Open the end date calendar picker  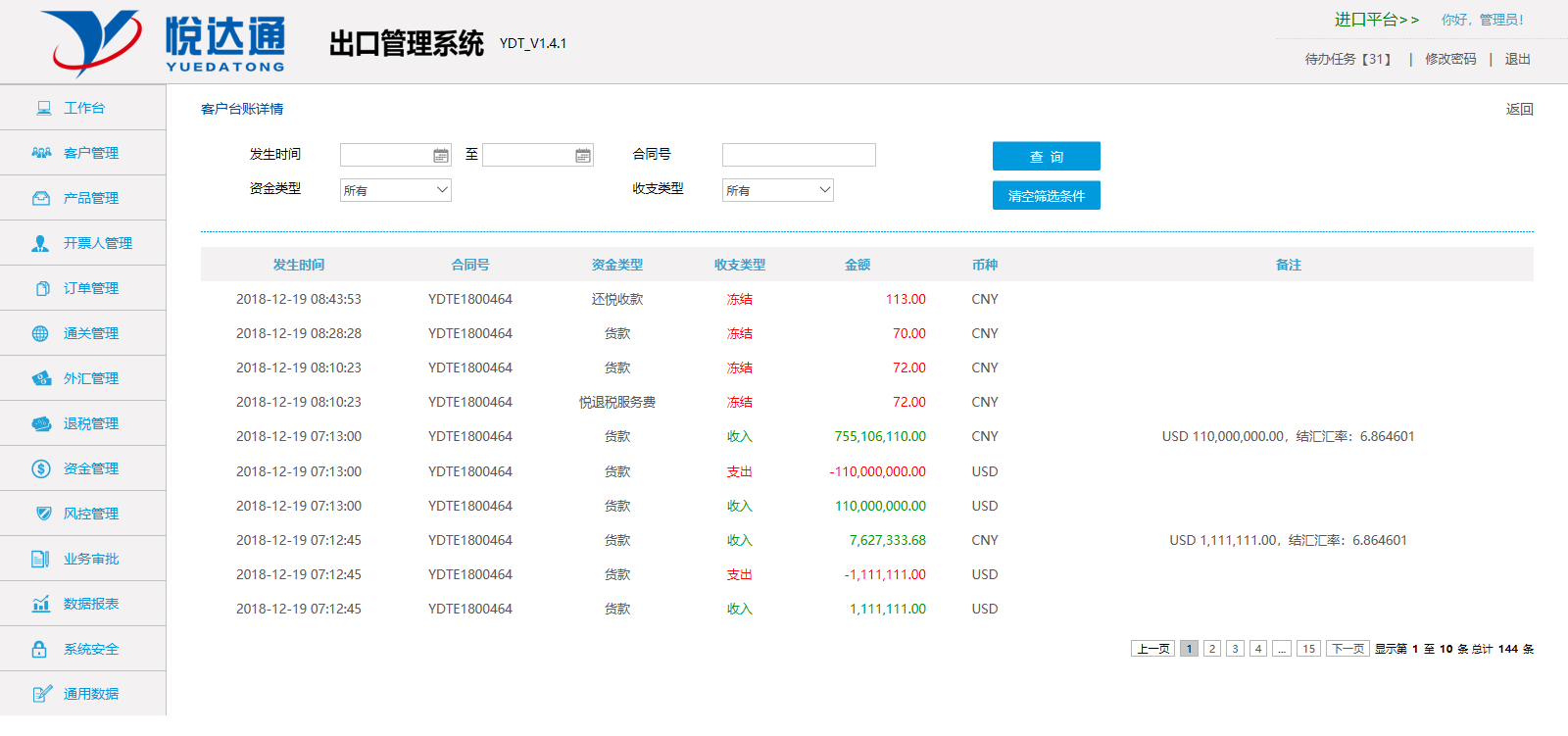point(583,156)
